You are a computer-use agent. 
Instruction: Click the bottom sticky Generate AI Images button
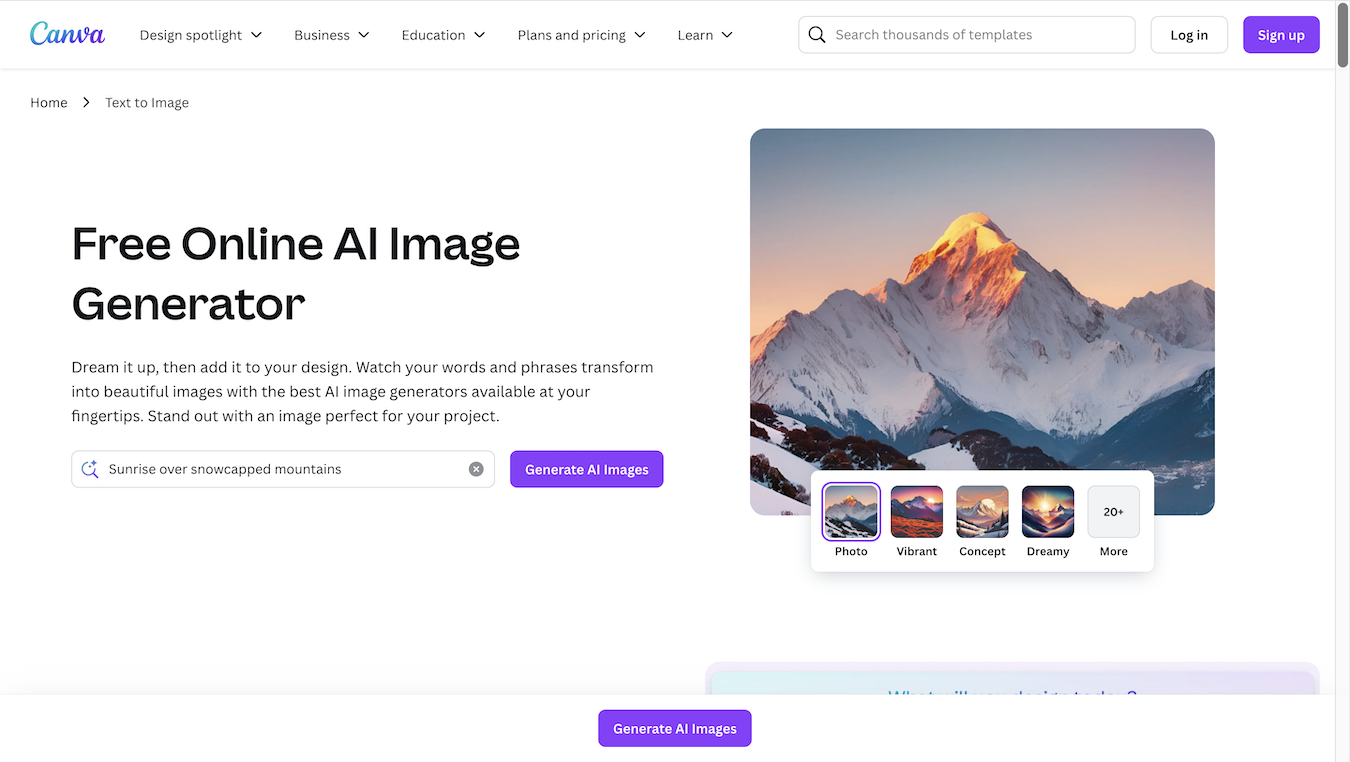675,729
